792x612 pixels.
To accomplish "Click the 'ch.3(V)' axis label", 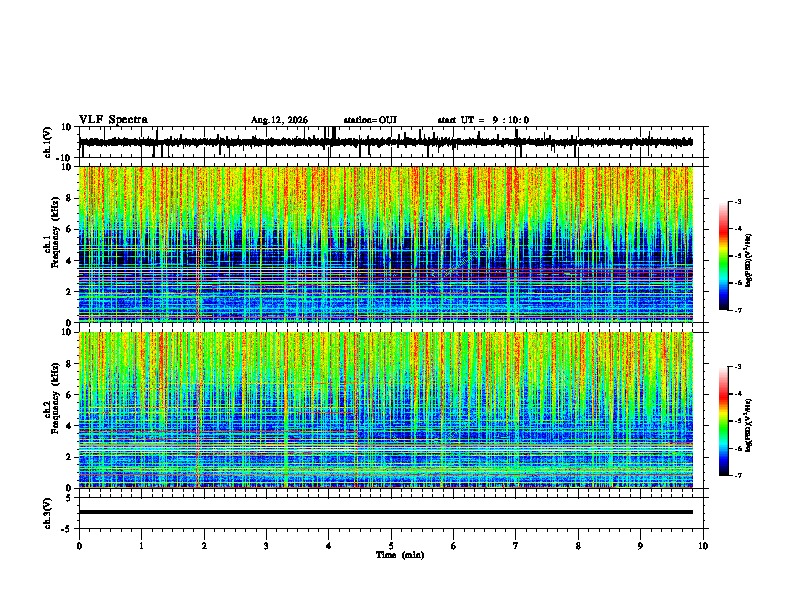I will pos(48,513).
